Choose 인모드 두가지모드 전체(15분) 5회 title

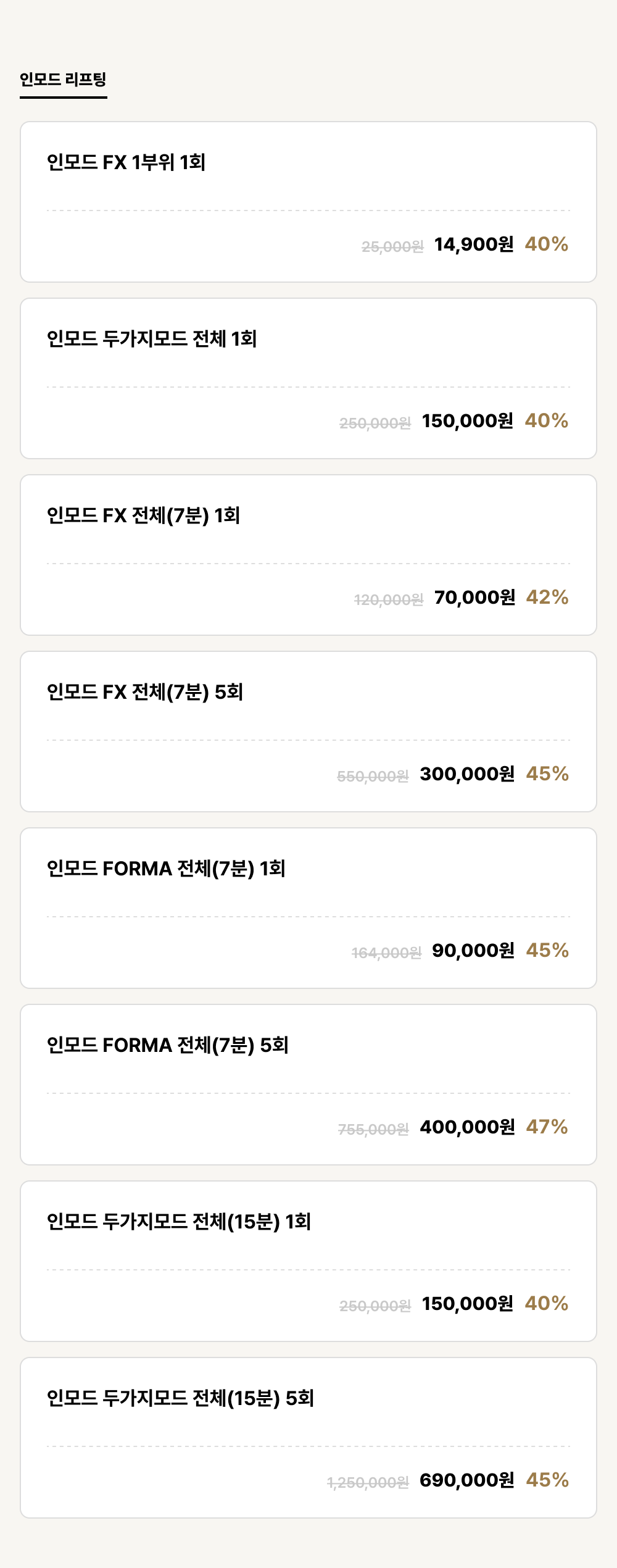pyautogui.click(x=181, y=1398)
